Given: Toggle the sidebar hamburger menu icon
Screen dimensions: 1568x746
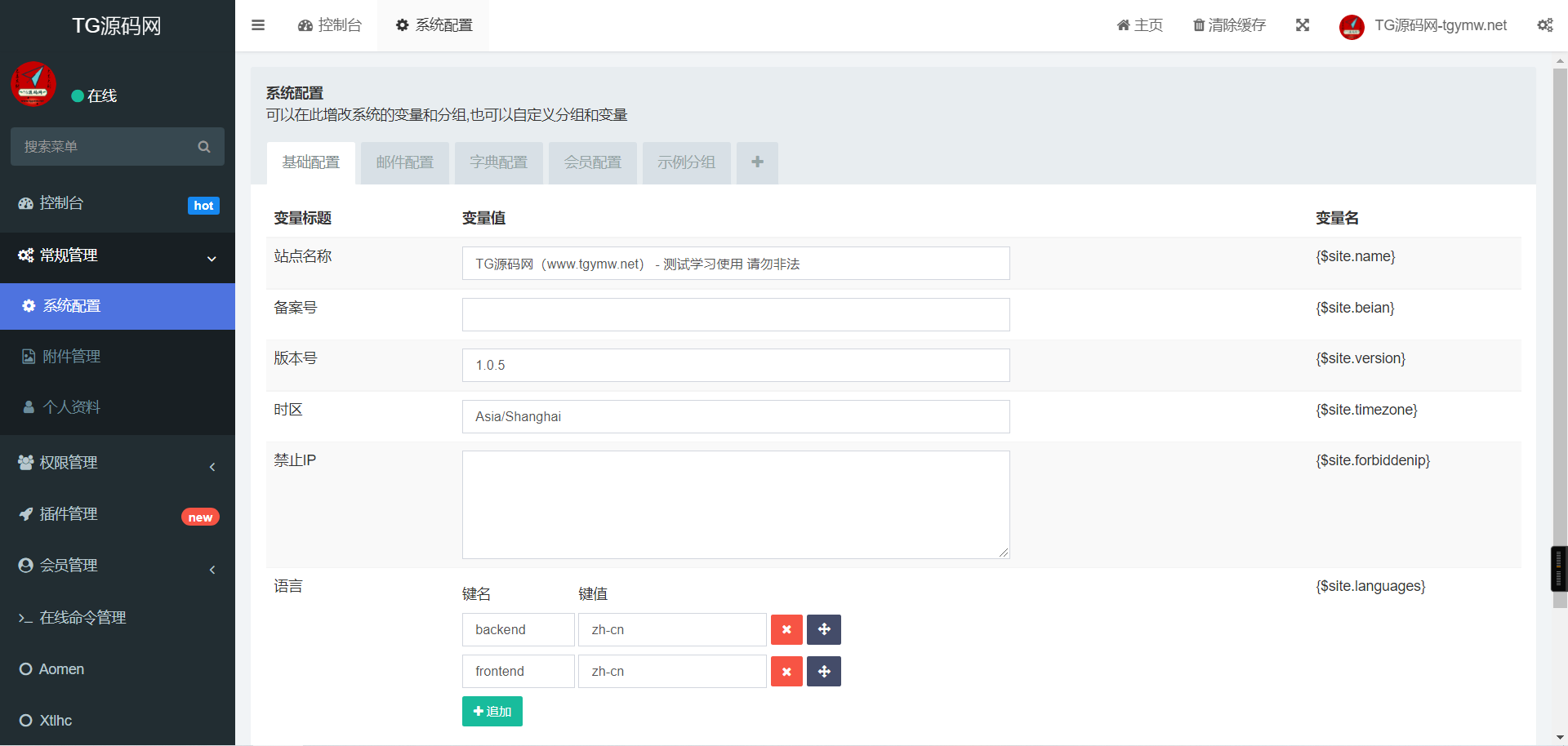Looking at the screenshot, I should [x=258, y=25].
